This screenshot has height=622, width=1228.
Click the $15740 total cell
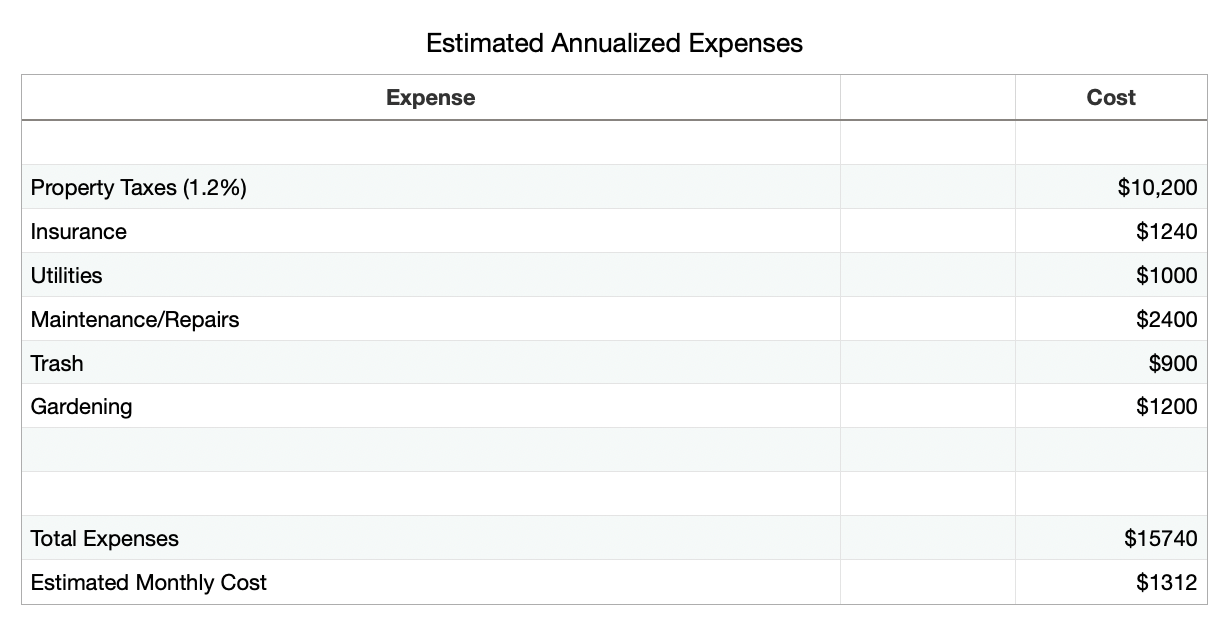click(1111, 538)
